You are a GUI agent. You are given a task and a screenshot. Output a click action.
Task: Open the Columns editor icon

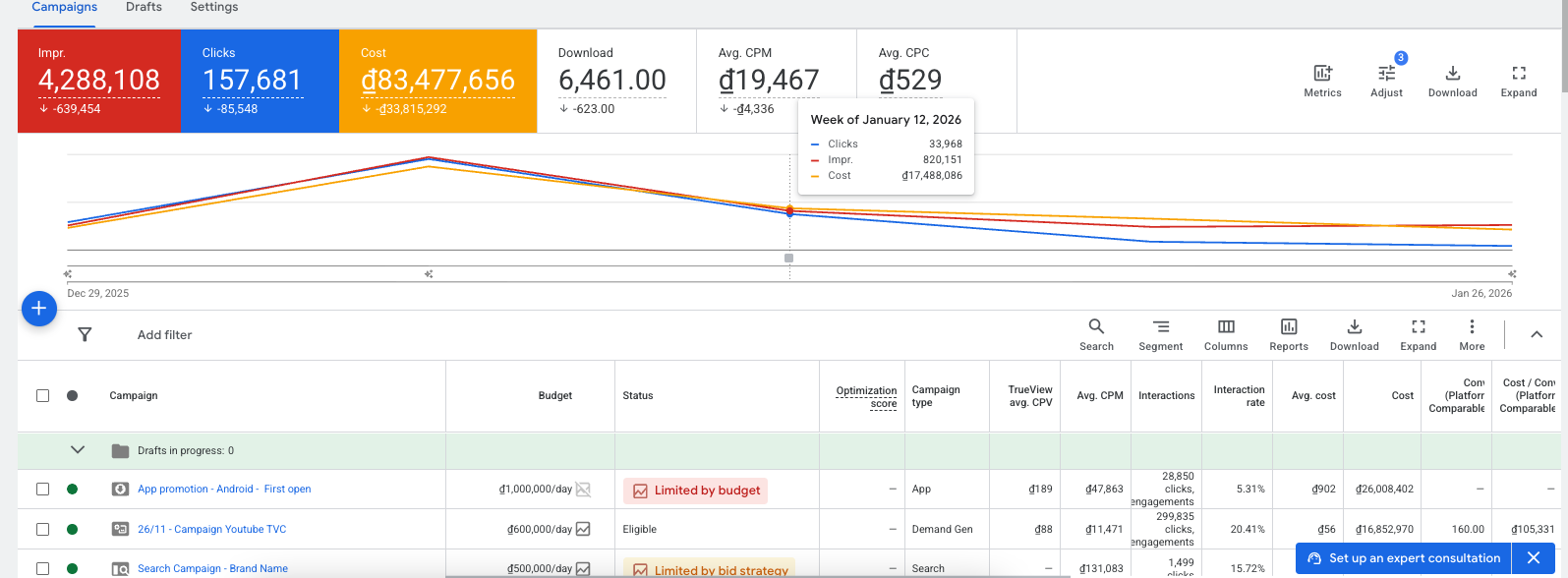coord(1226,327)
